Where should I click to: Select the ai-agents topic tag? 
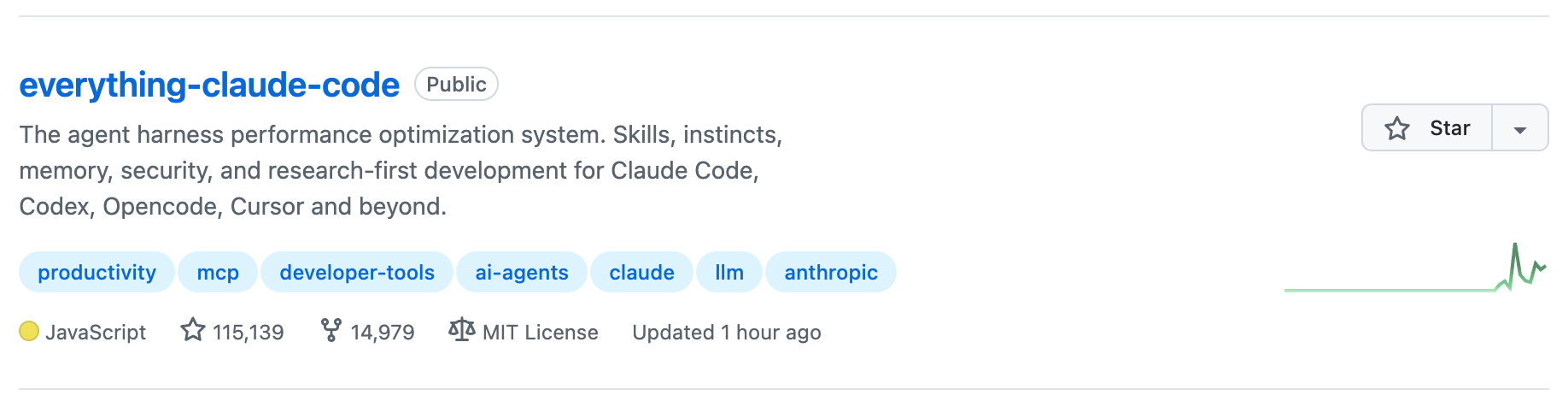point(522,273)
